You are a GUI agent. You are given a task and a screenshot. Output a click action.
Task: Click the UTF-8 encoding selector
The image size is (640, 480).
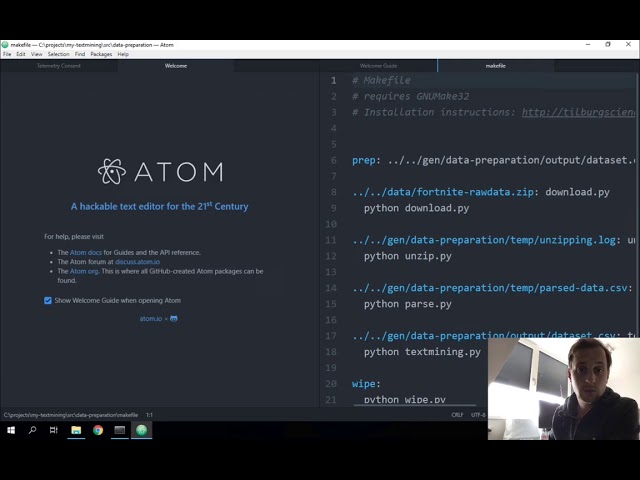(x=478, y=415)
